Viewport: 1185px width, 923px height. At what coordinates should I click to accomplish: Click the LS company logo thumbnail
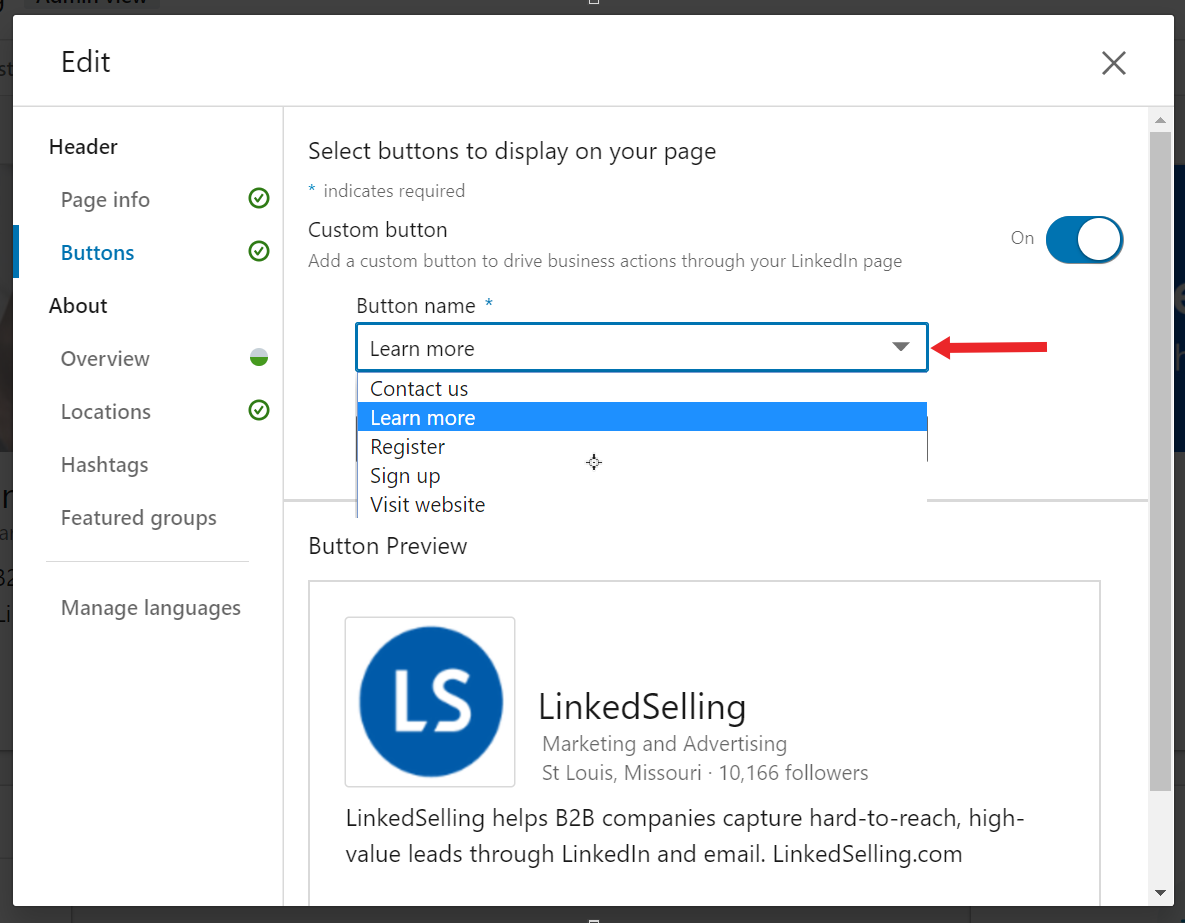tap(430, 702)
